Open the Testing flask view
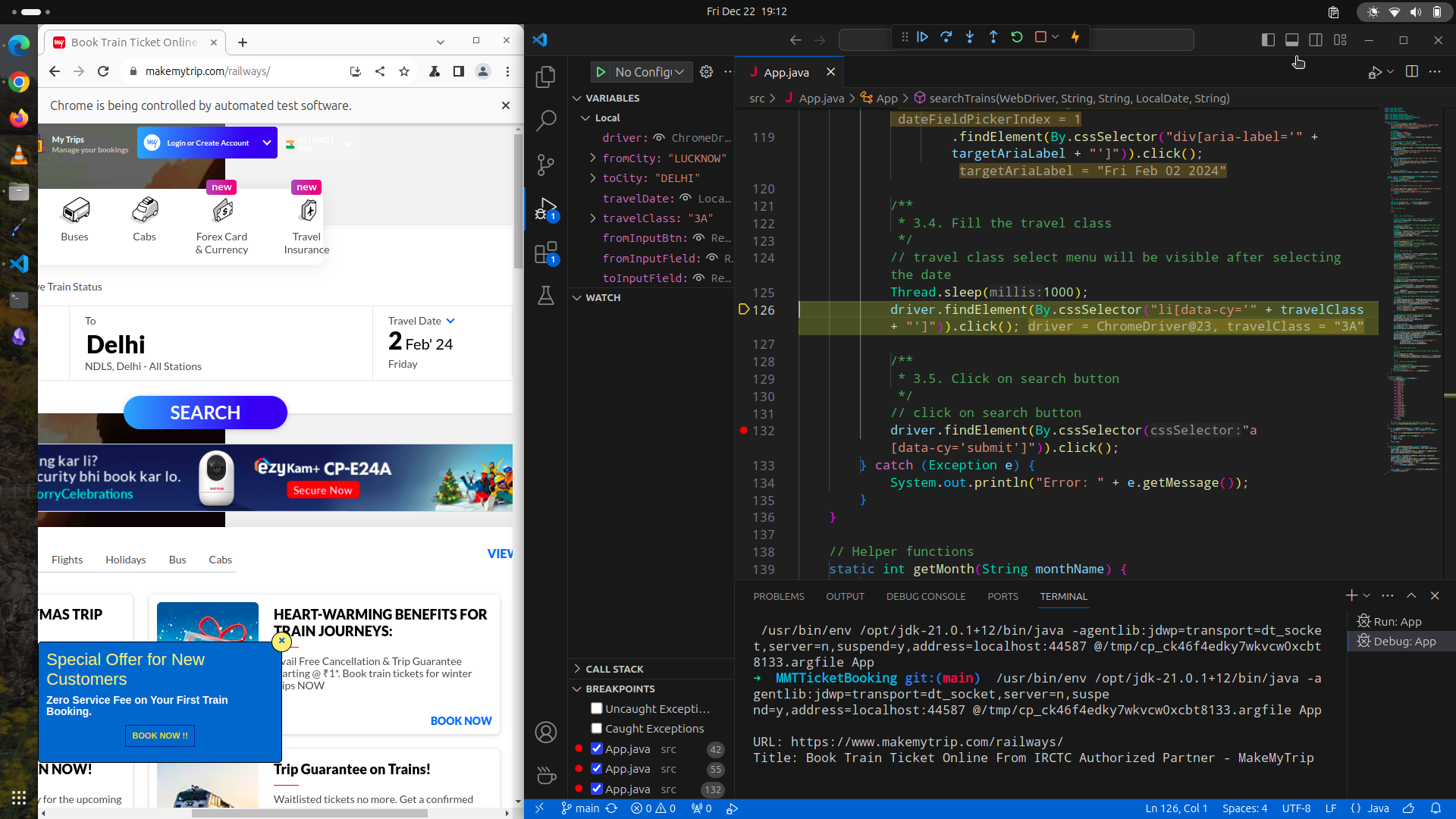This screenshot has height=819, width=1456. coord(545,296)
